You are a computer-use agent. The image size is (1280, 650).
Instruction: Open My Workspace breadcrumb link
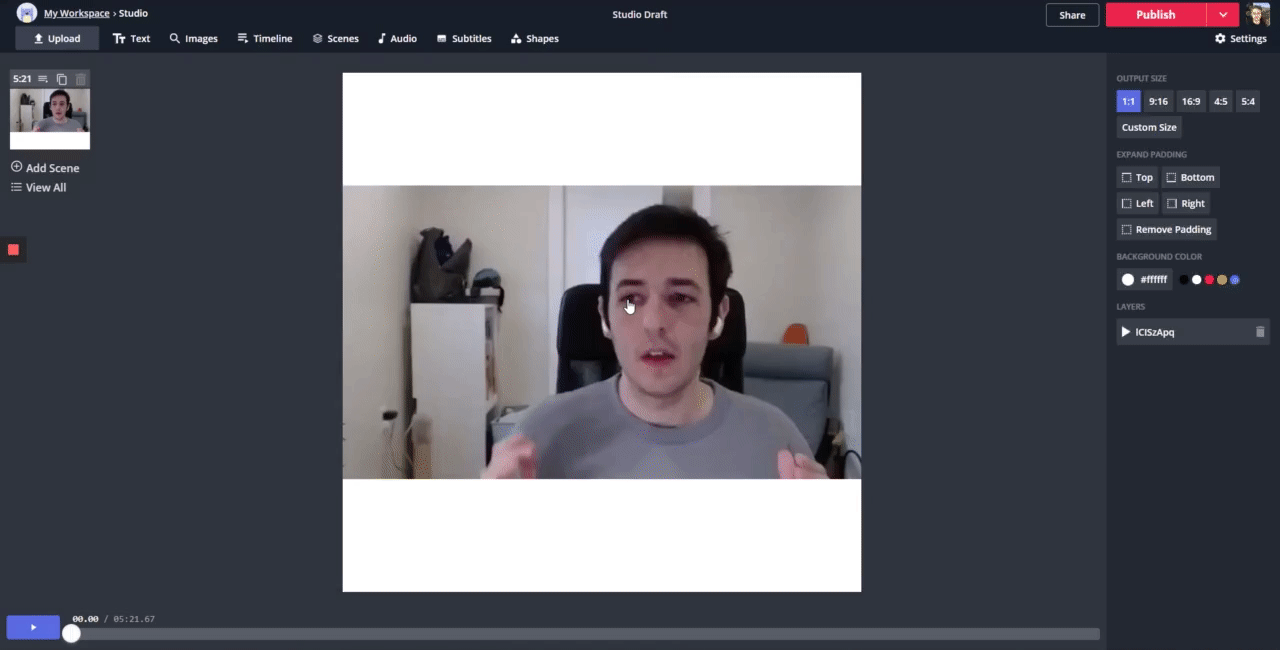pos(76,13)
